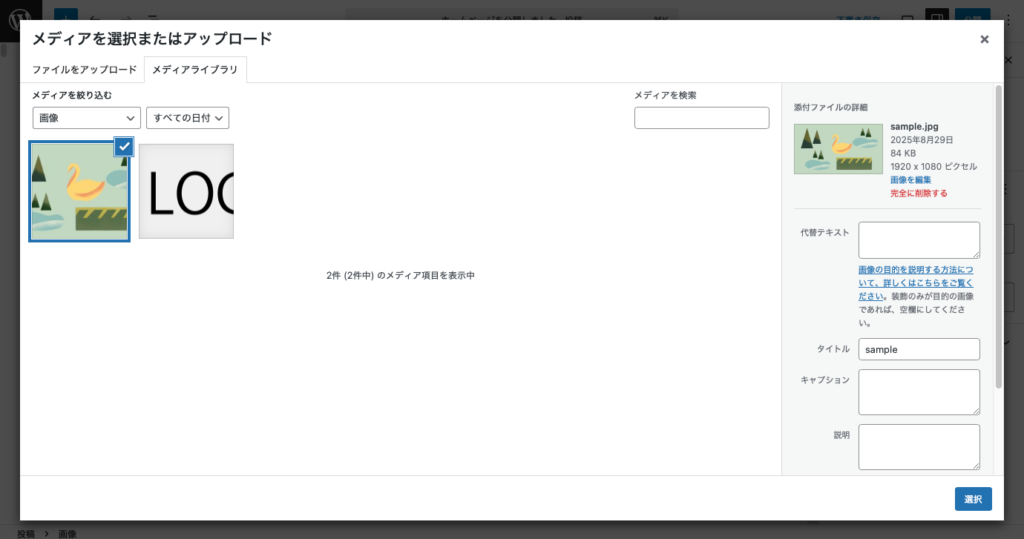Click the メディアを検索 search field
Image resolution: width=1024 pixels, height=539 pixels.
coord(701,118)
